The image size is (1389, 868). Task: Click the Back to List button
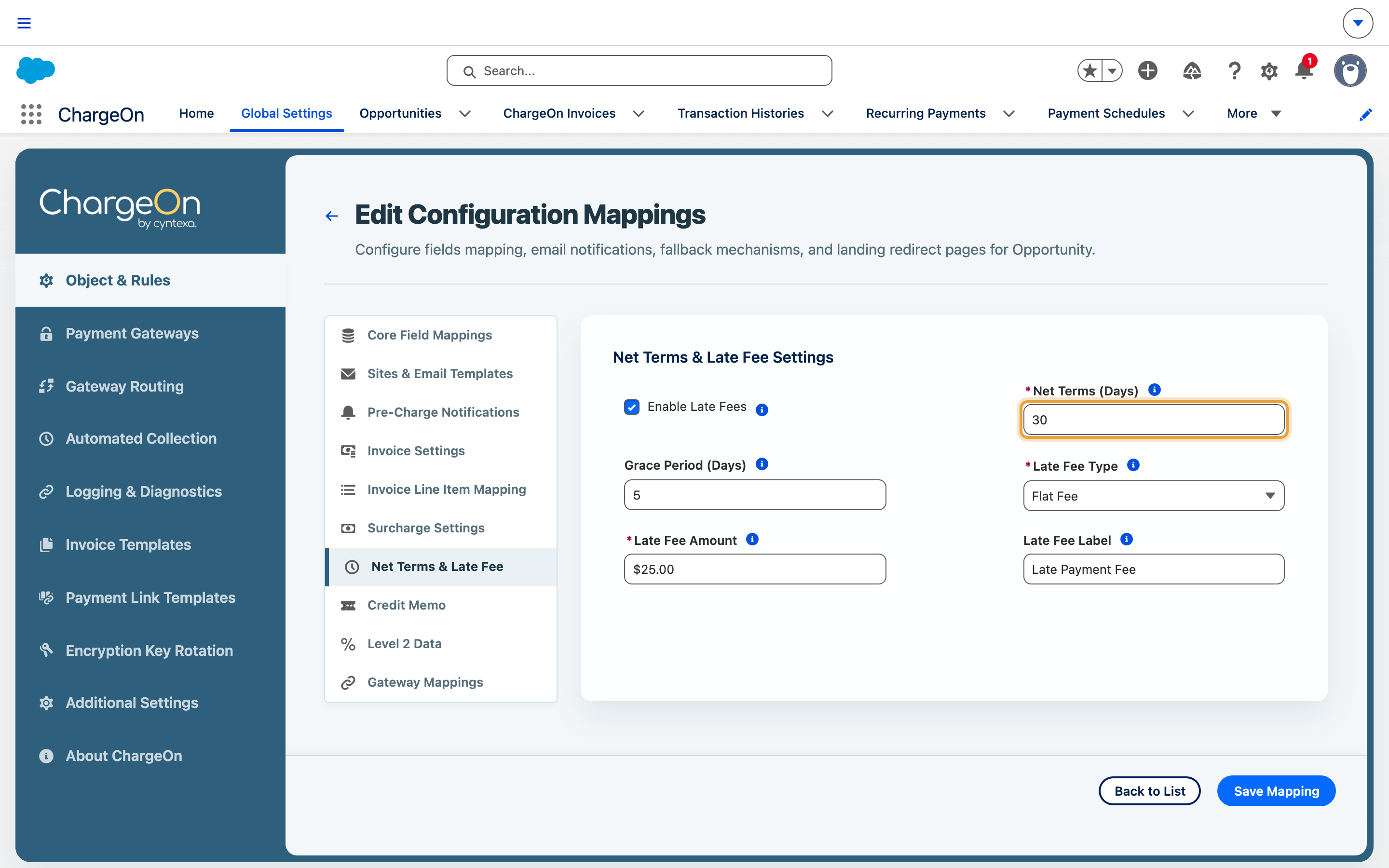1149,791
